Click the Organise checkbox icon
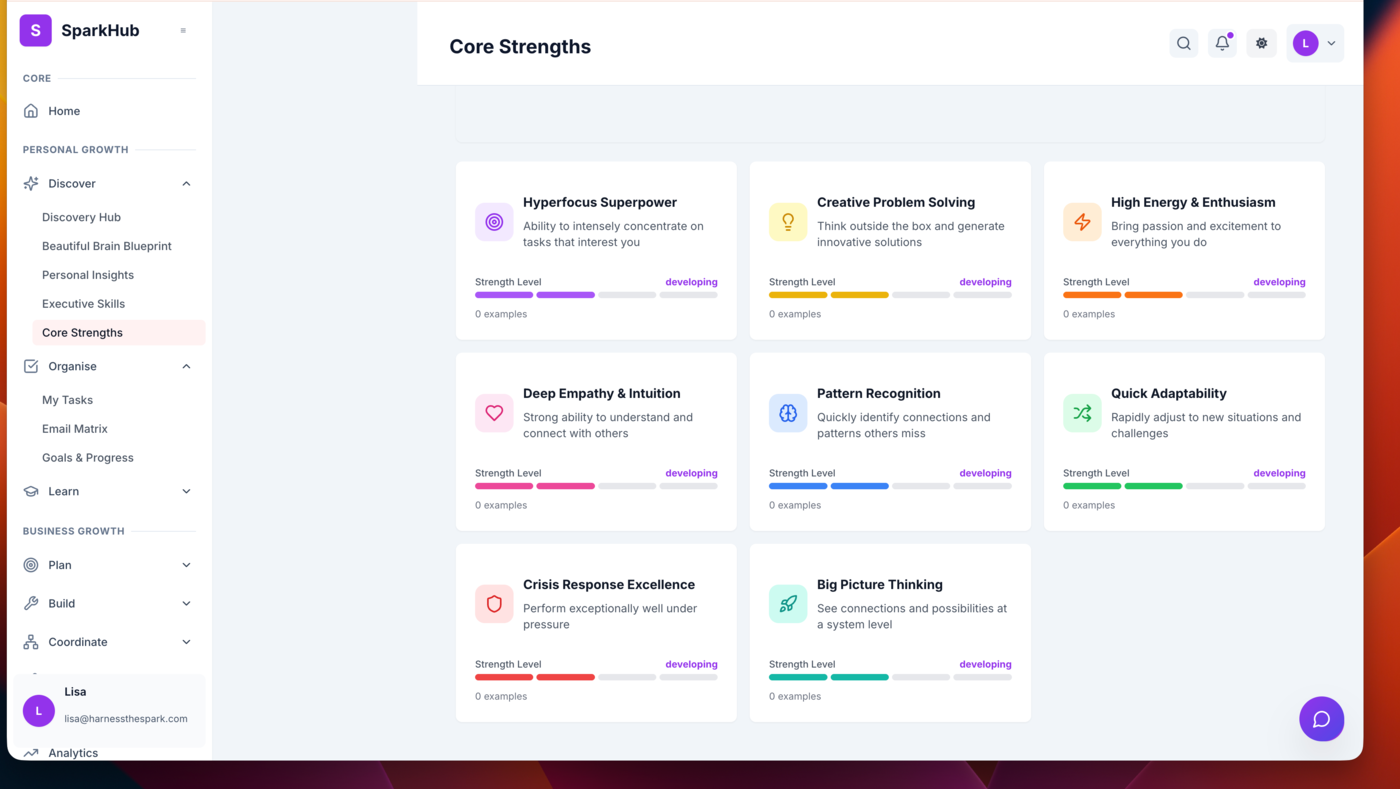The width and height of the screenshot is (1400, 789). (x=31, y=367)
